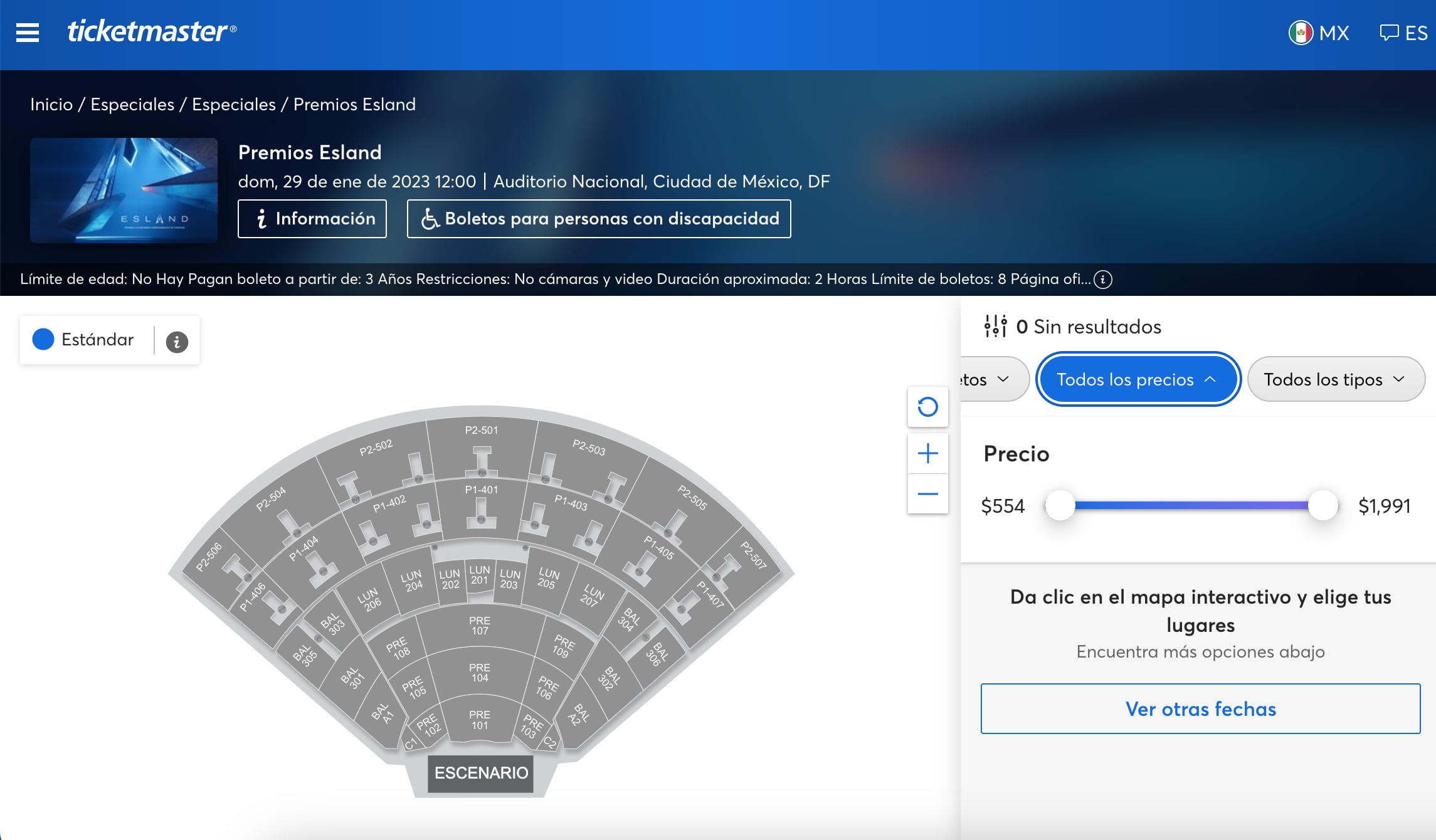Screen dimensions: 1436x840
Task: Go to Inicio breadcrumb
Action: 51,104
